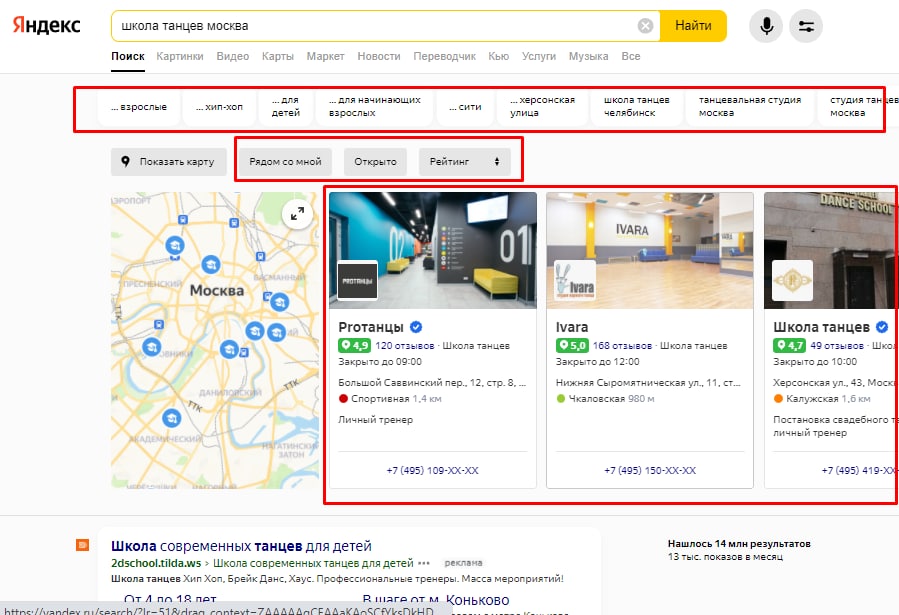The image size is (899, 615).
Task: Click the Показать карту button
Action: click(169, 162)
